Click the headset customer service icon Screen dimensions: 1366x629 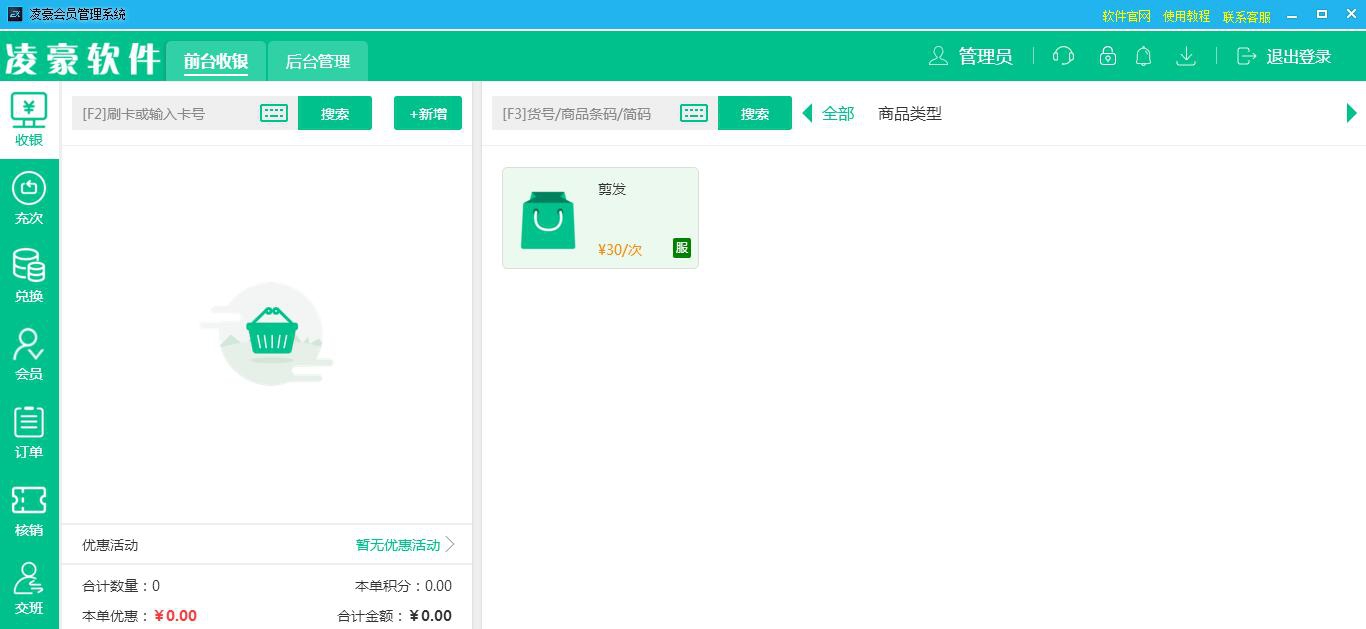pos(1063,57)
